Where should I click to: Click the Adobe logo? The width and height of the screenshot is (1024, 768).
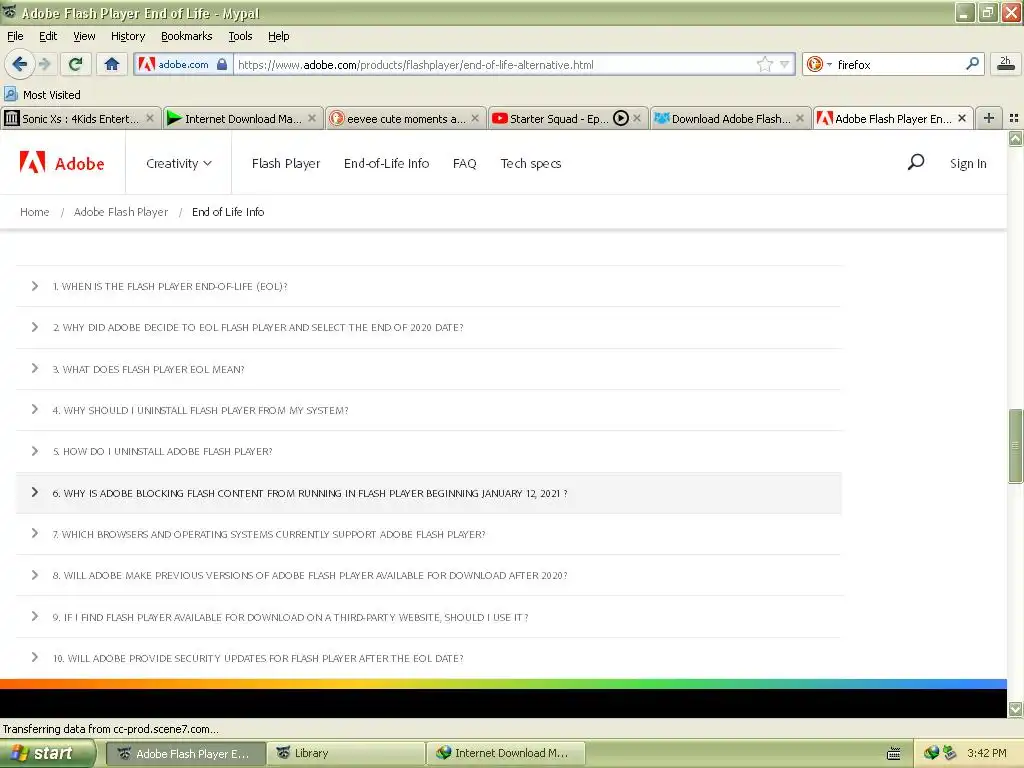[x=61, y=163]
